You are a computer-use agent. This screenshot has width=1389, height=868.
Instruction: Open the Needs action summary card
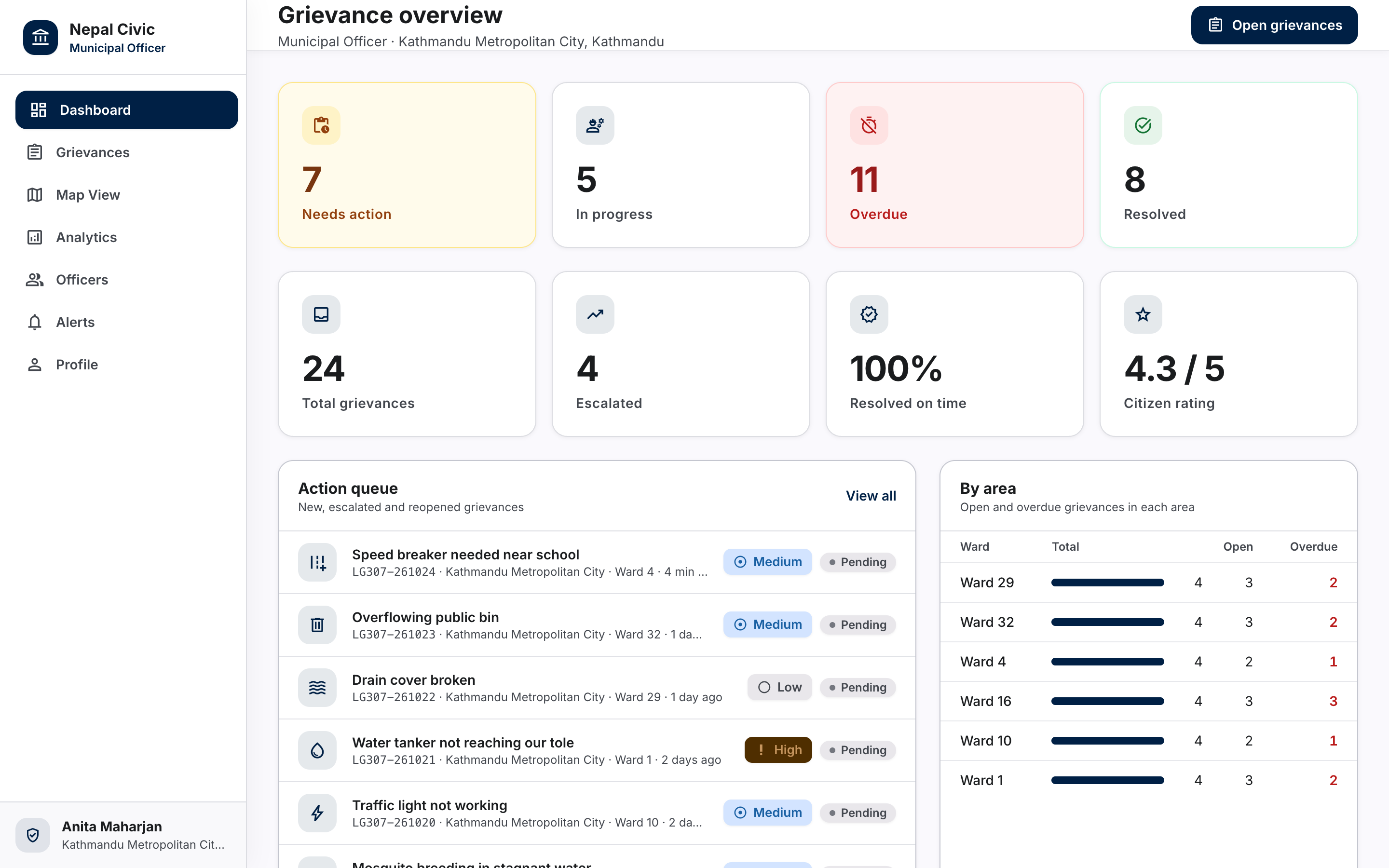click(407, 165)
